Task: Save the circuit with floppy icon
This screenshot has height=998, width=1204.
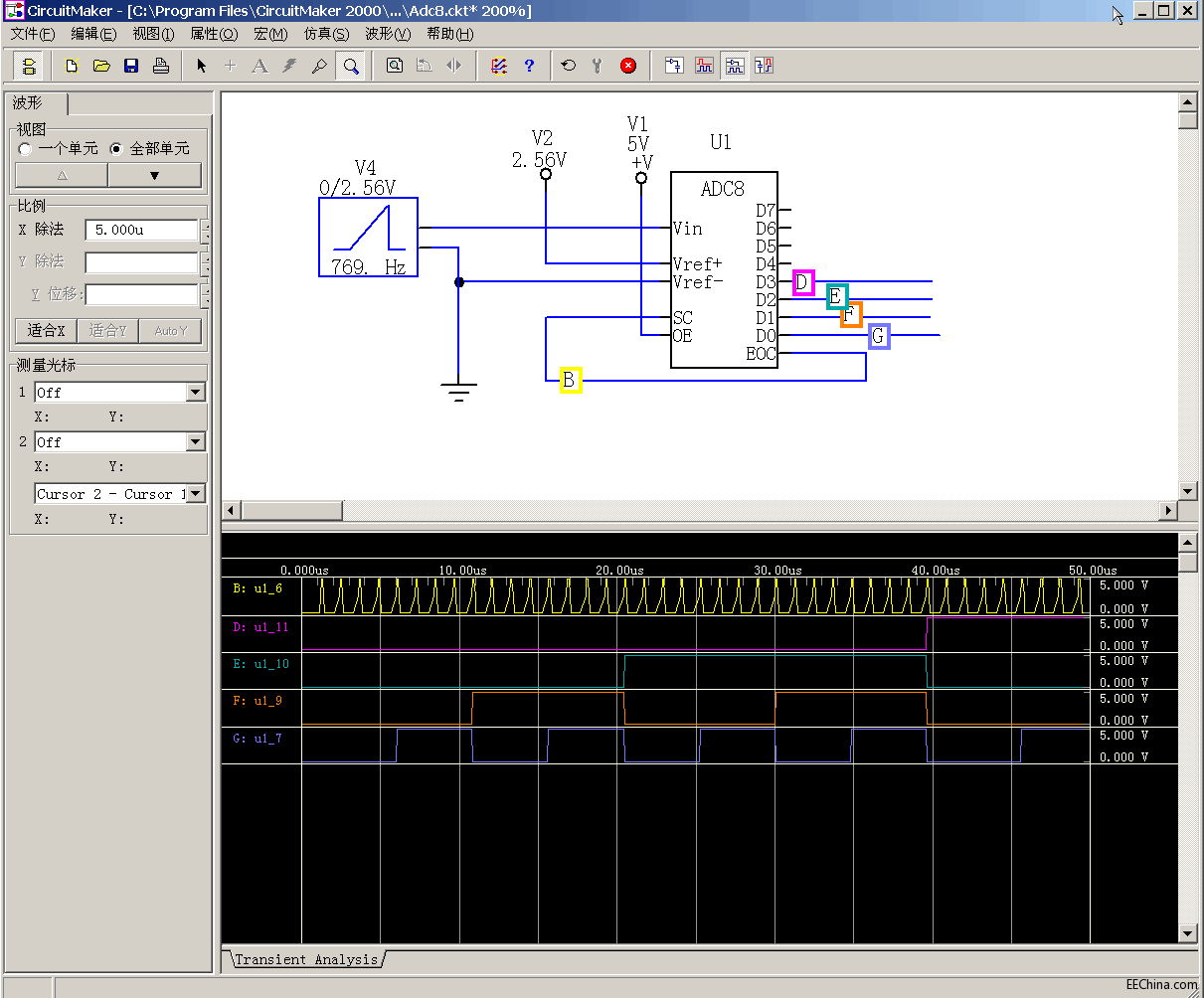Action: (x=130, y=66)
